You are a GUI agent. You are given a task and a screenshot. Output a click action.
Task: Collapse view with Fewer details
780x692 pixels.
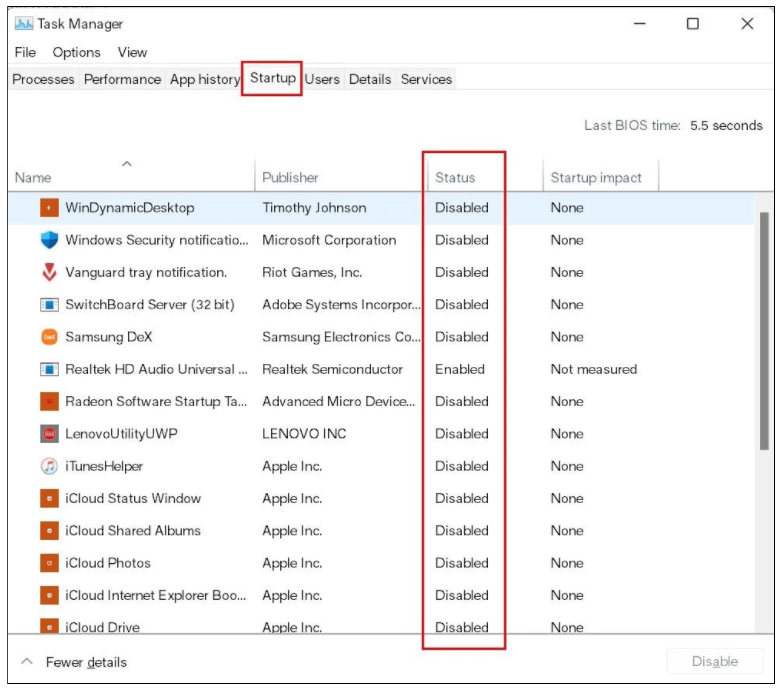pyautogui.click(x=74, y=662)
